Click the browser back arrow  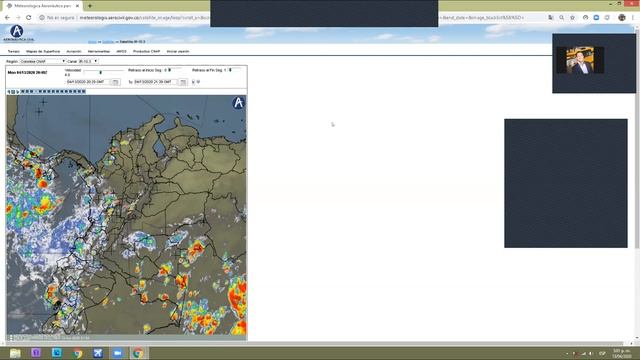click(x=7, y=18)
